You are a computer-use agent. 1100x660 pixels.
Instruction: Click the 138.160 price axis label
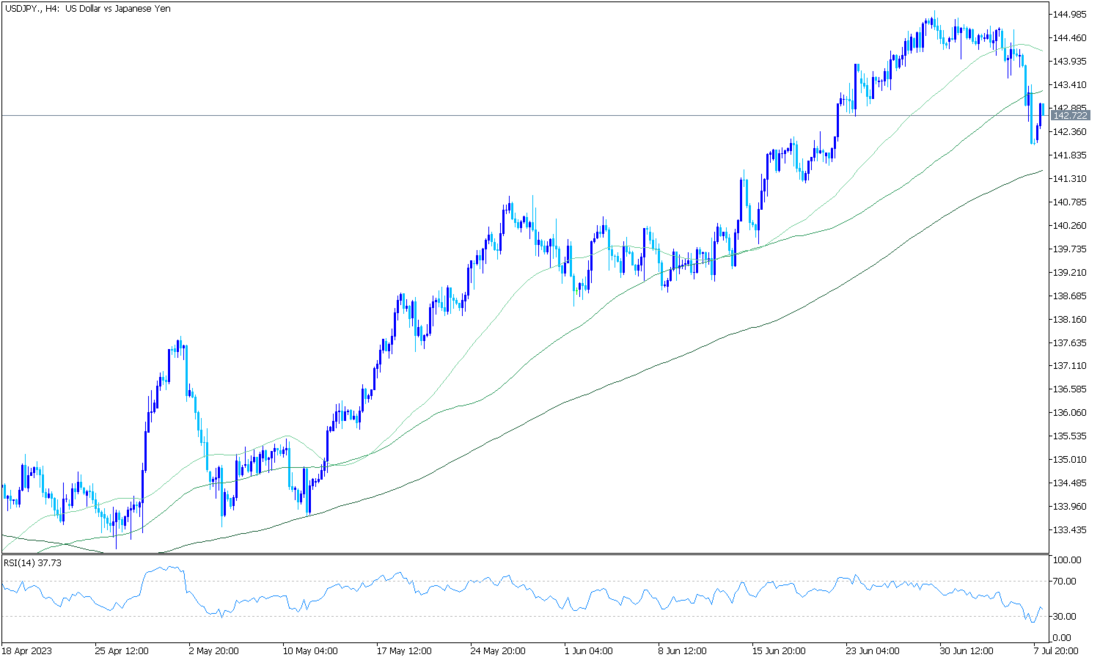pos(1071,319)
